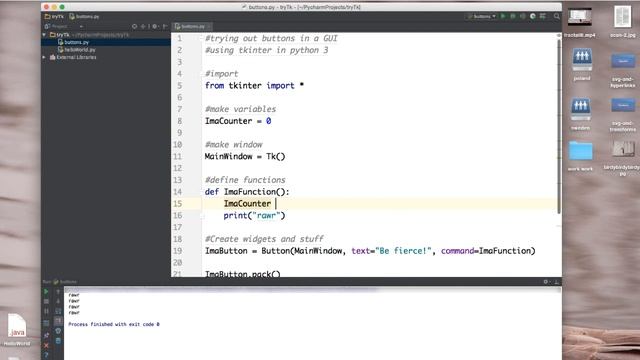This screenshot has height=360, width=640.
Task: Open Run panel settings gear icon
Action: point(546,282)
